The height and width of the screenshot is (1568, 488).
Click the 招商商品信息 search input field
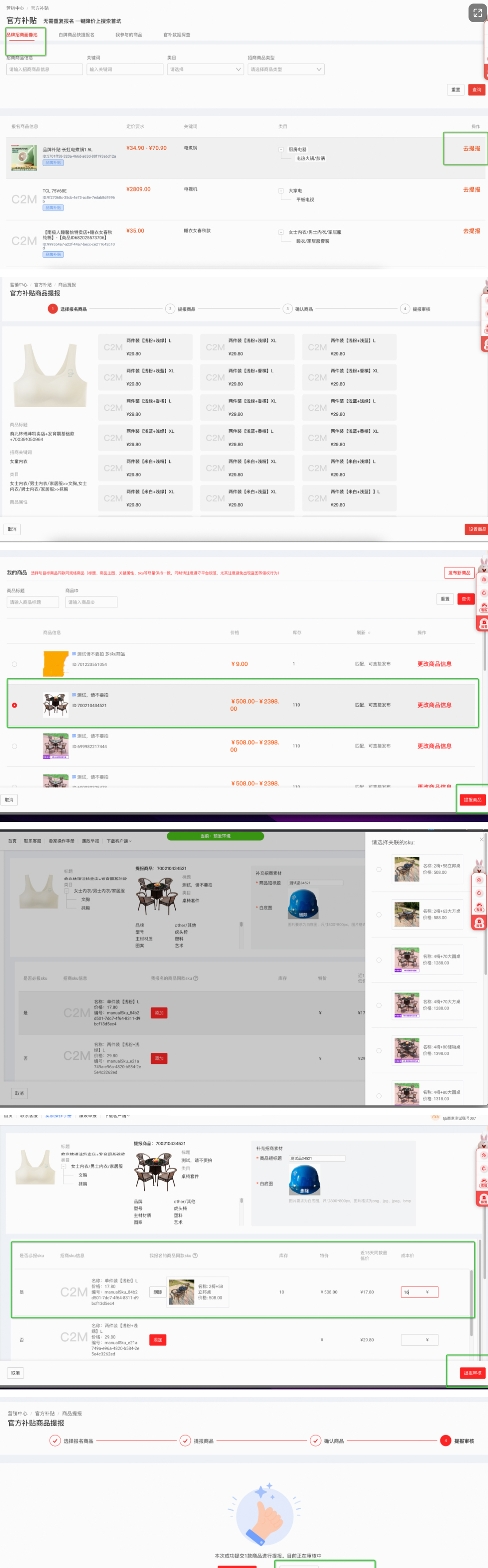(x=44, y=70)
